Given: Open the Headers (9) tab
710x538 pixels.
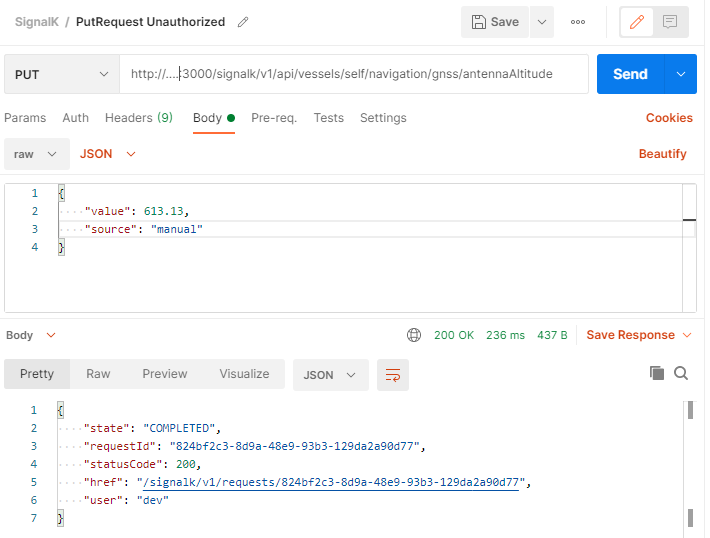Looking at the screenshot, I should pos(139,118).
